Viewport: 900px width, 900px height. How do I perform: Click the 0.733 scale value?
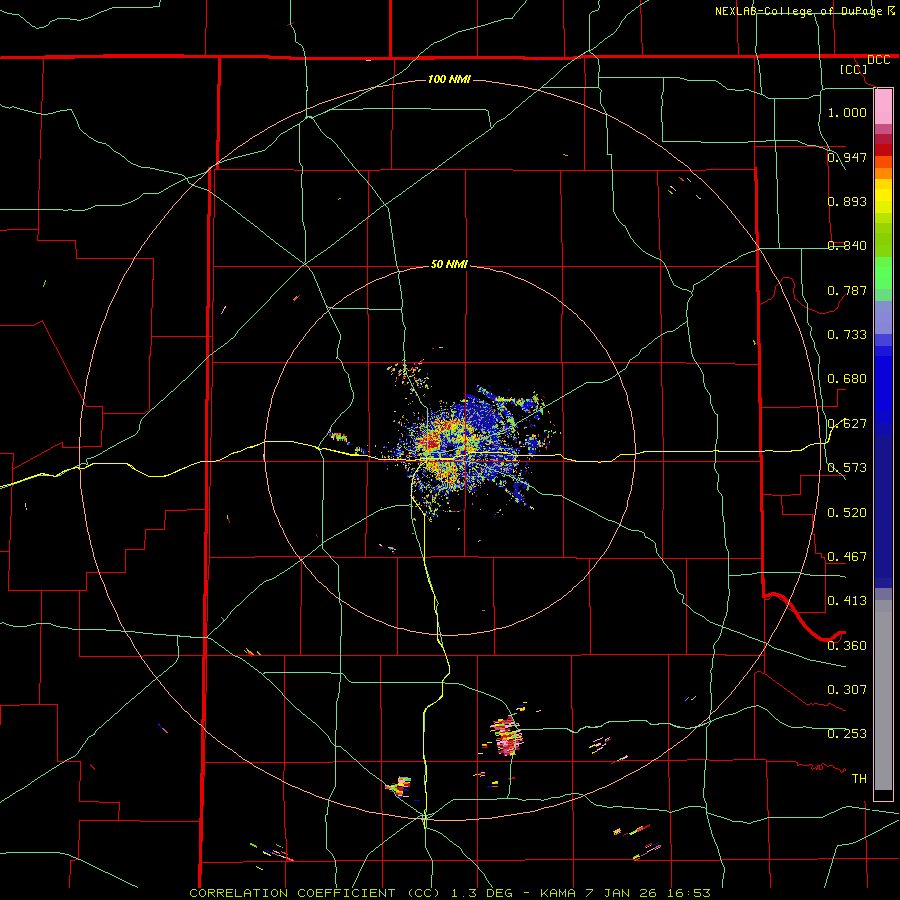pyautogui.click(x=847, y=334)
